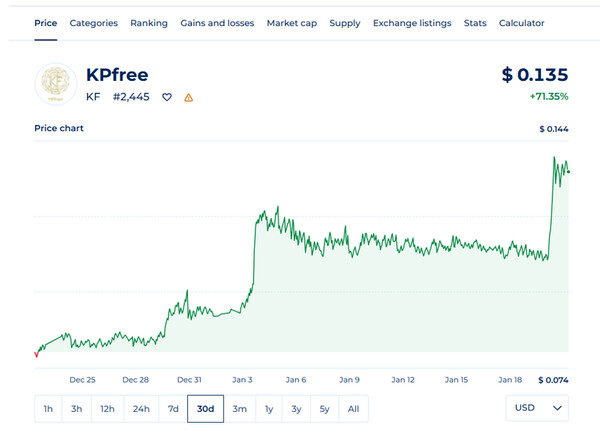The width and height of the screenshot is (600, 438).
Task: Select the All time range
Action: click(354, 408)
